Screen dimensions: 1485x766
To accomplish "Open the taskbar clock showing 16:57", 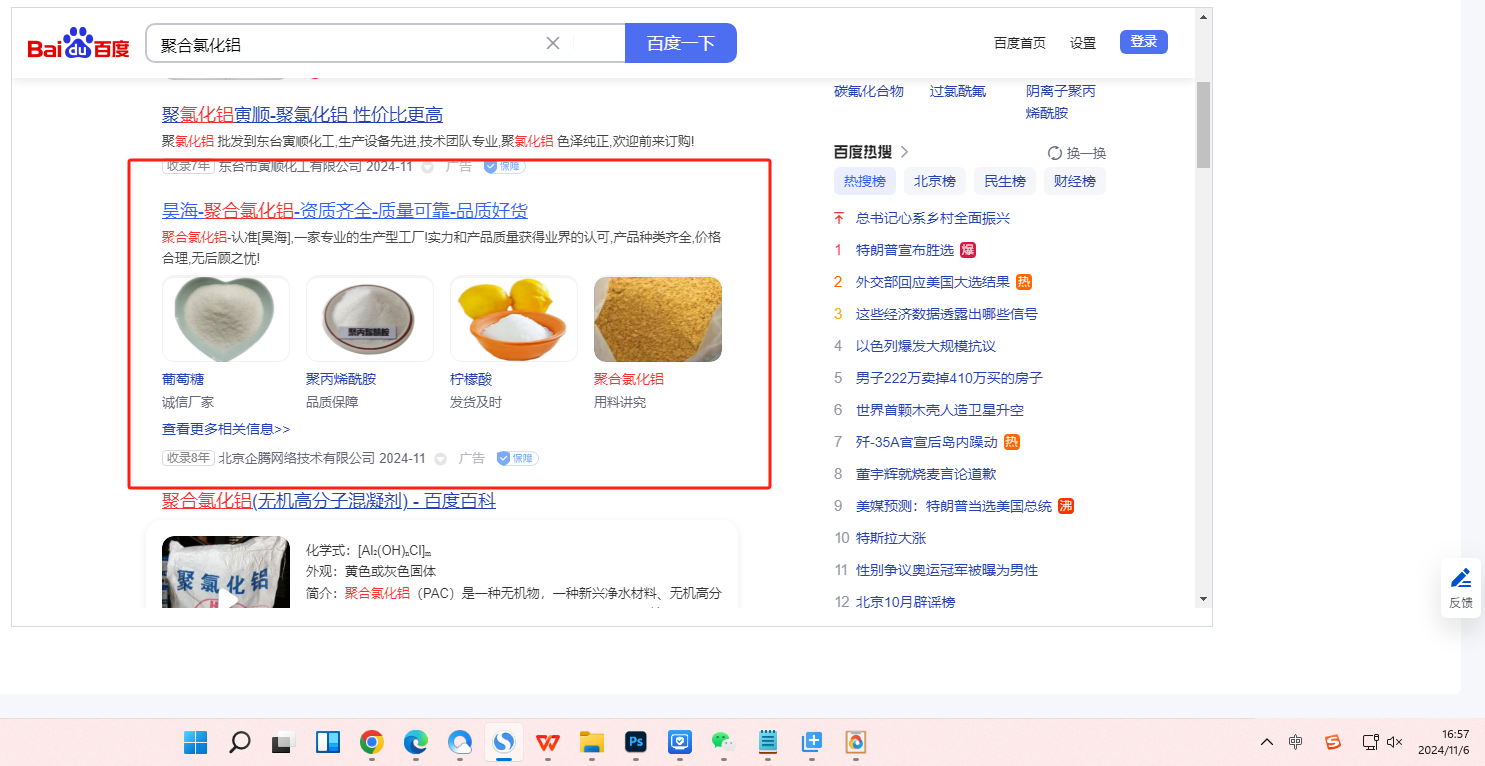I will (x=1442, y=742).
